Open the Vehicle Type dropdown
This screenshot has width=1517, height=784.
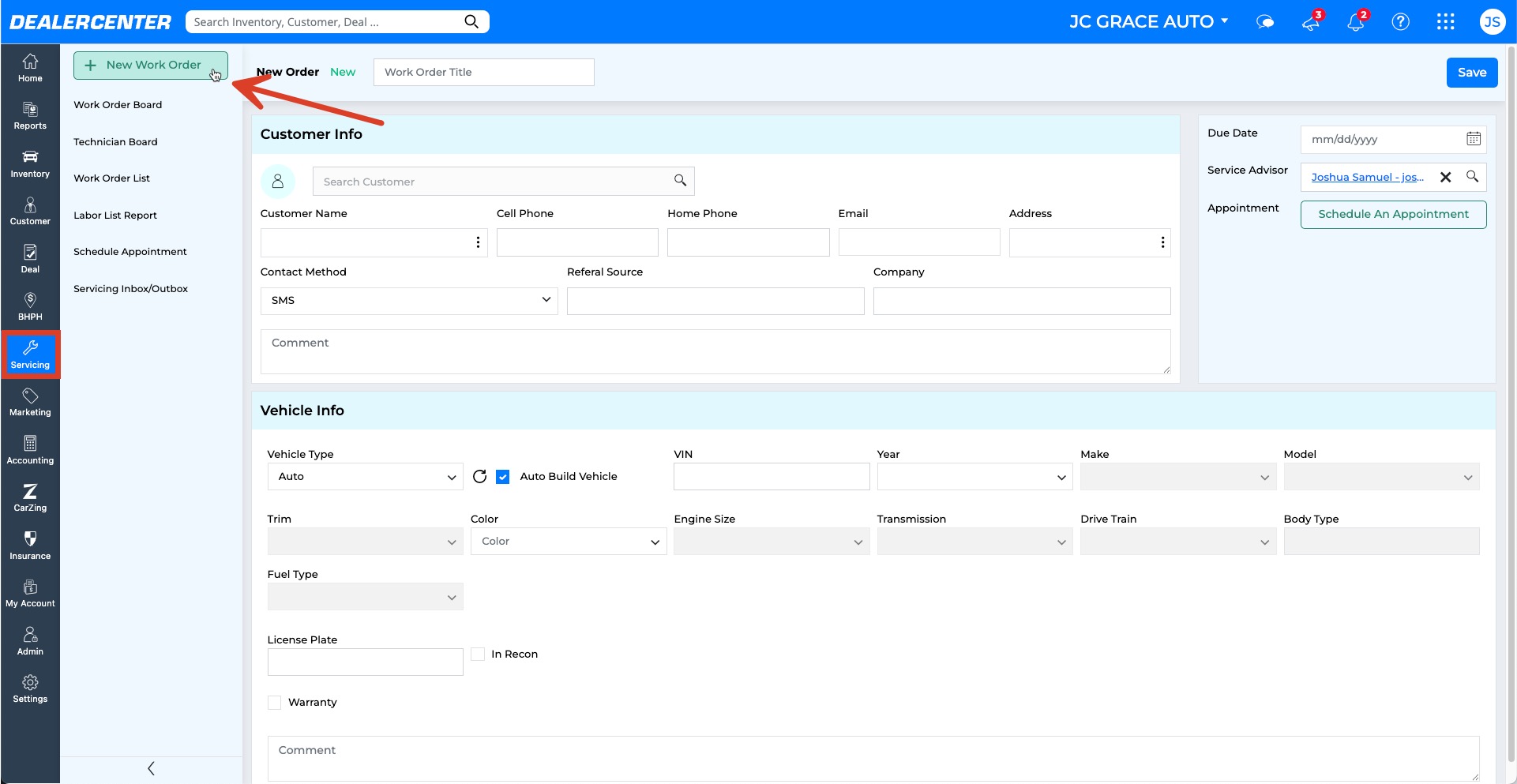click(366, 477)
